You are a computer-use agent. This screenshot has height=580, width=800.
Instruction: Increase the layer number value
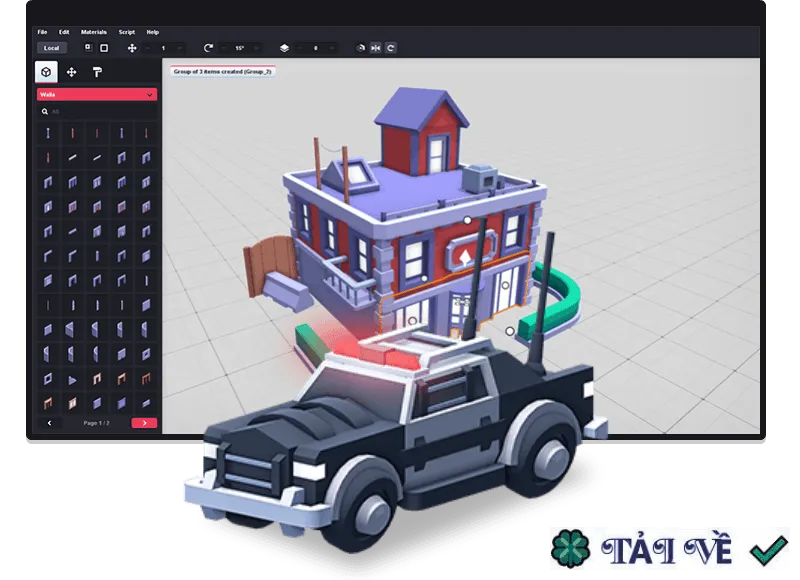click(x=332, y=48)
